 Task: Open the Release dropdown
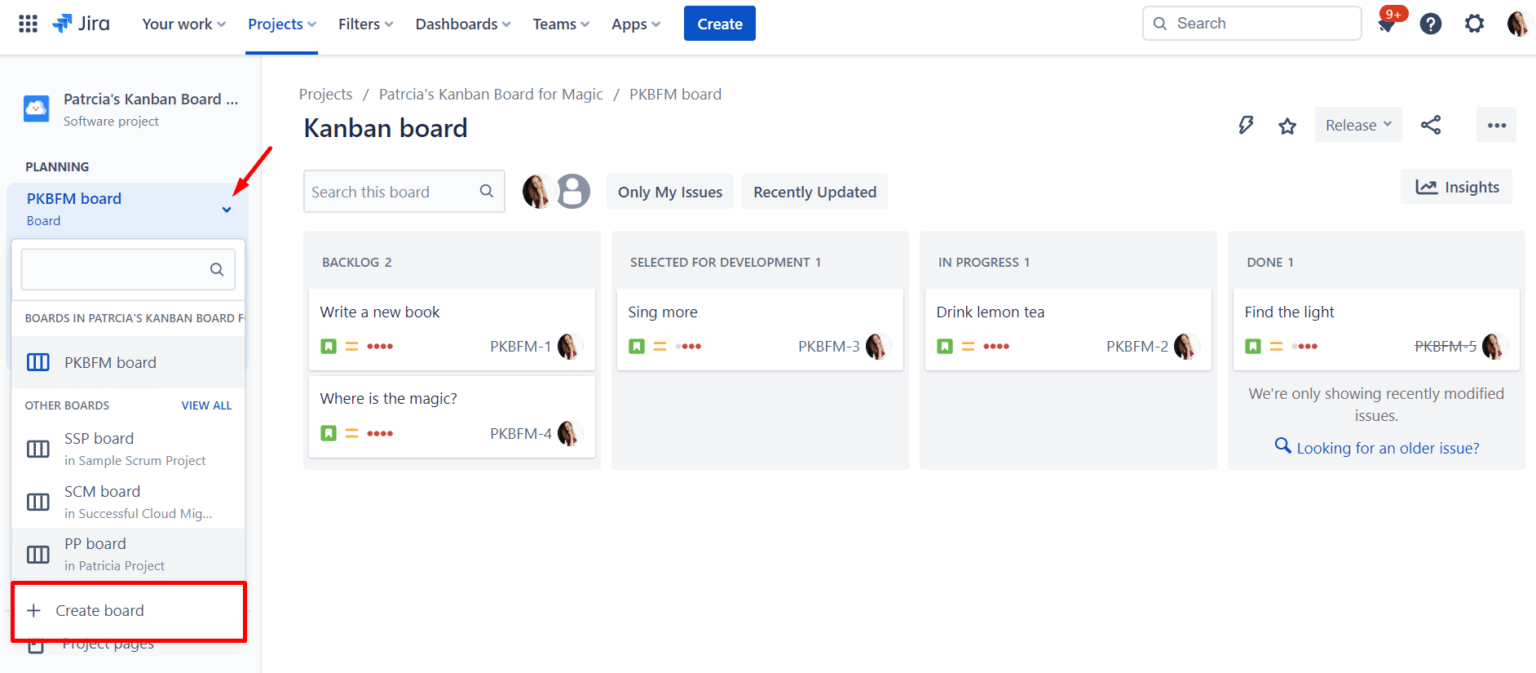coord(1357,124)
